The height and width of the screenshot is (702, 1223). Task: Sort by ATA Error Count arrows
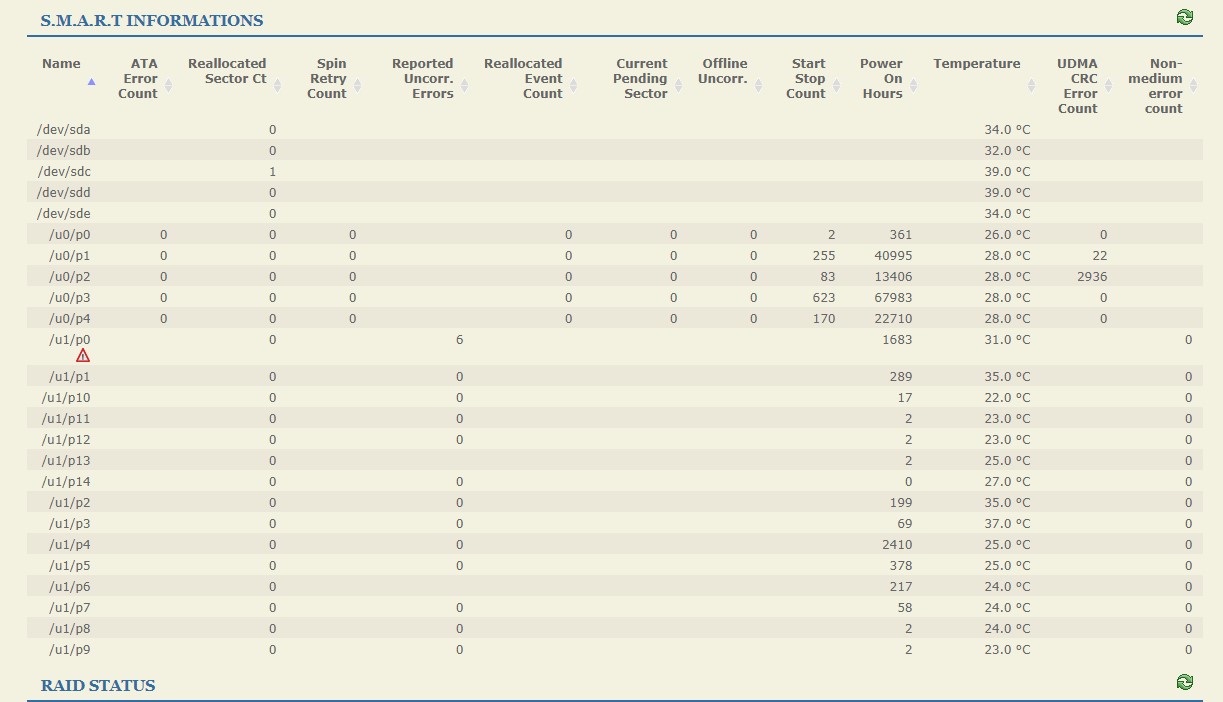[168, 86]
